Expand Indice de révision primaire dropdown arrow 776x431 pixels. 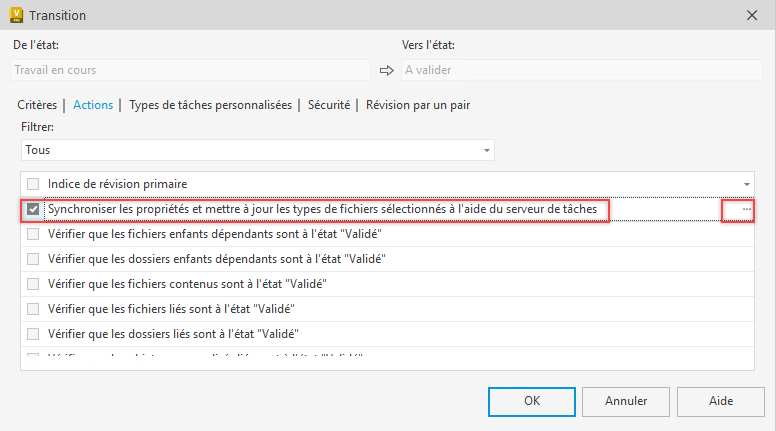tap(747, 184)
